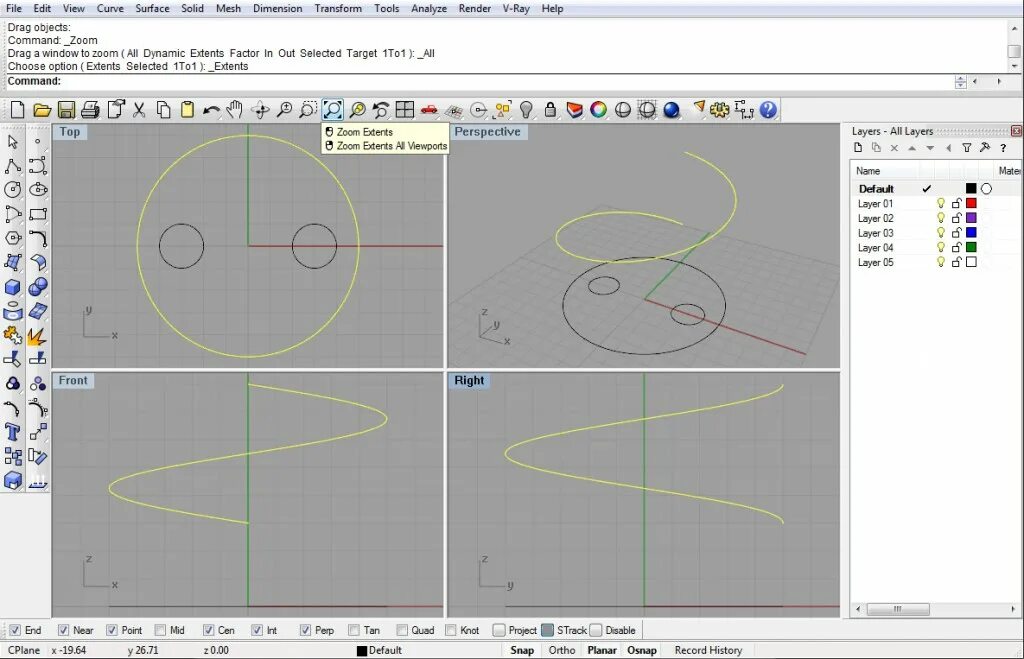
Task: Open the Top viewport title menu
Action: point(70,131)
